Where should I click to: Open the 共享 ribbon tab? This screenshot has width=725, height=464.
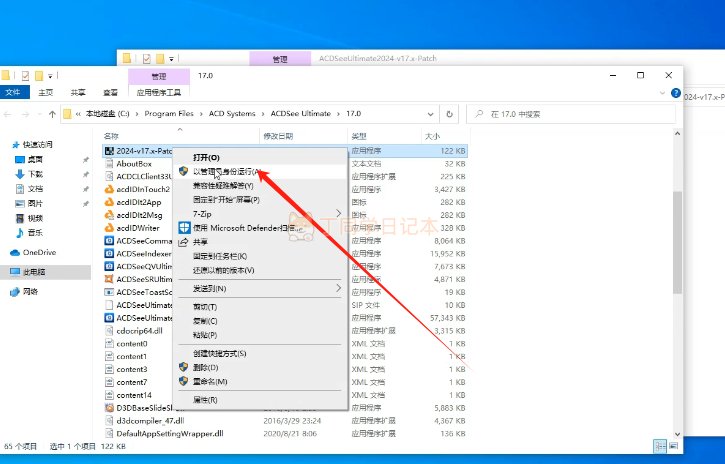coord(78,92)
